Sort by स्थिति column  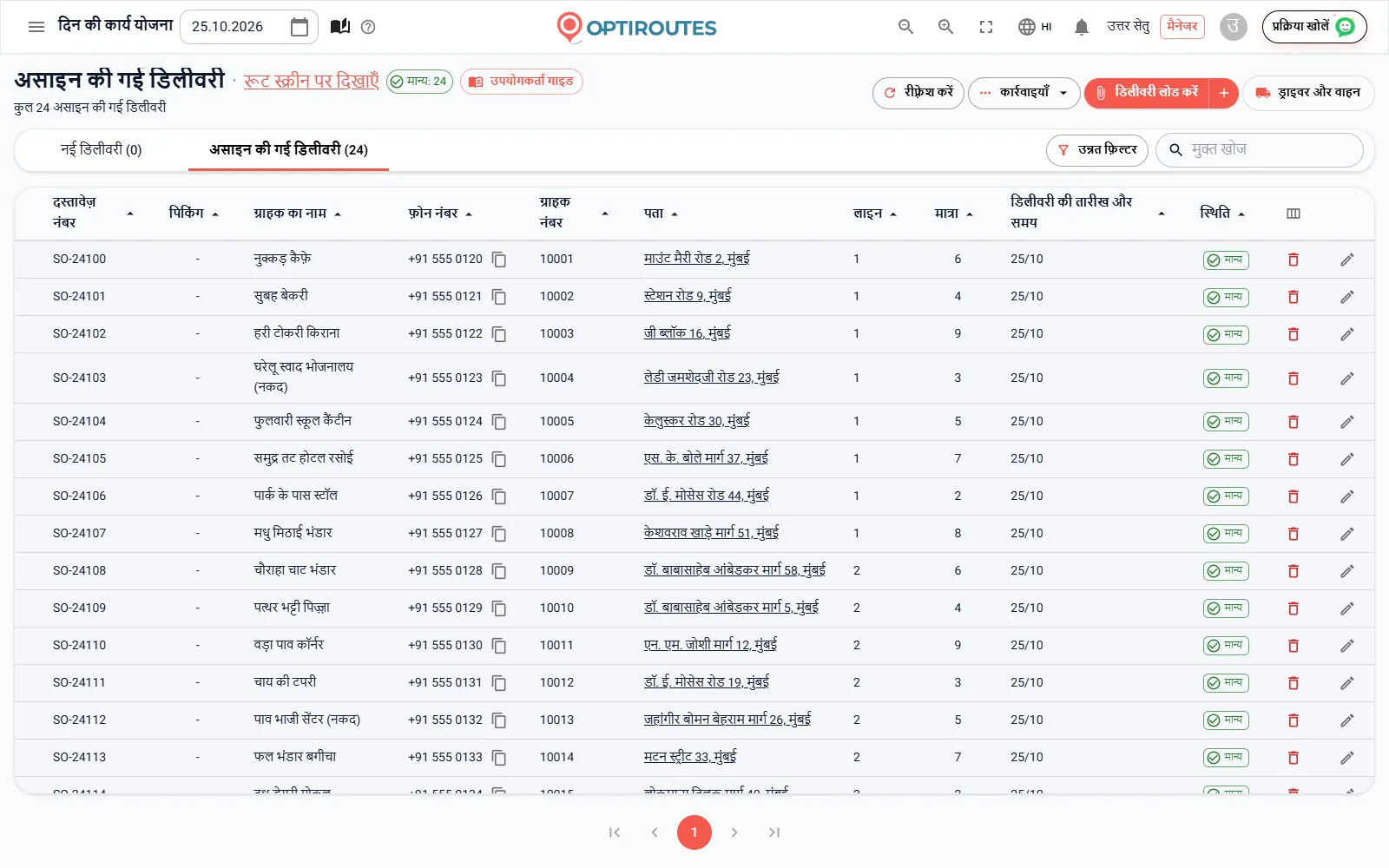click(x=1222, y=214)
